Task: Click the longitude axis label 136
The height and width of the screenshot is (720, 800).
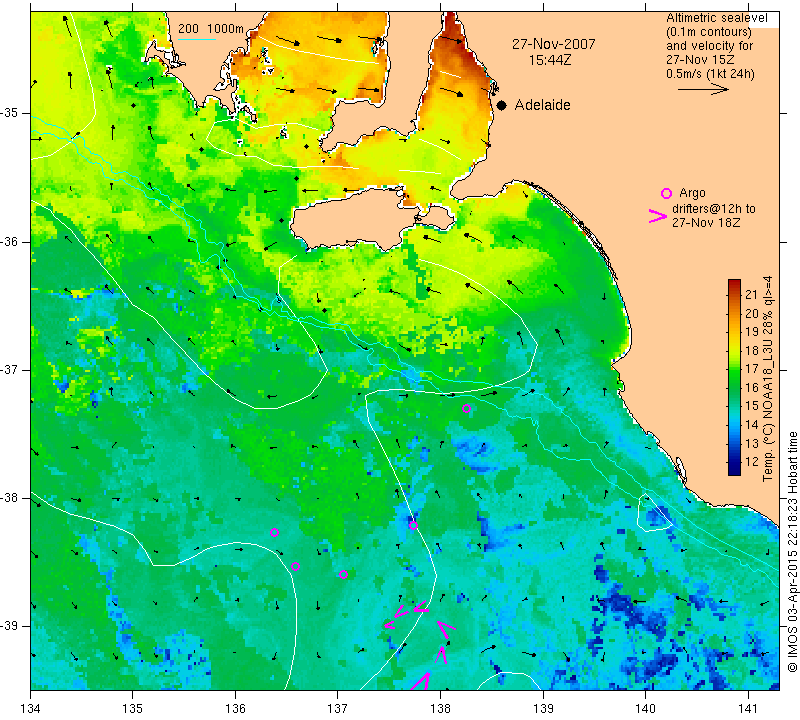Action: click(235, 709)
